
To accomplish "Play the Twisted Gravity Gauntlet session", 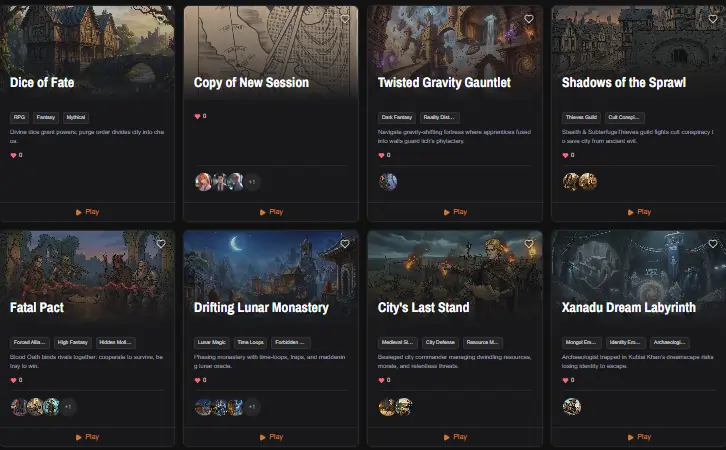I will [x=455, y=212].
